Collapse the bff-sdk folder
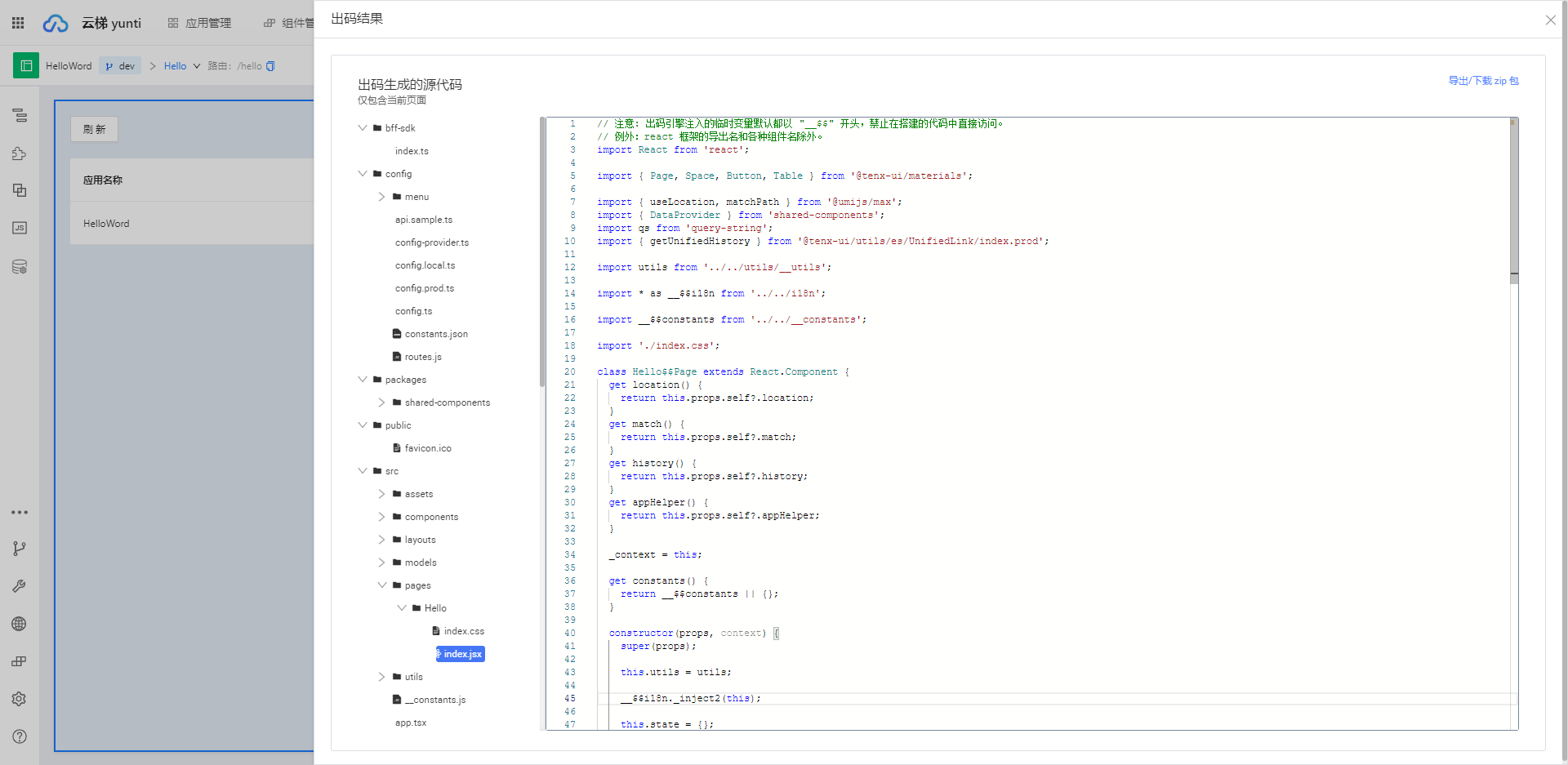The image size is (1568, 765). (x=363, y=127)
